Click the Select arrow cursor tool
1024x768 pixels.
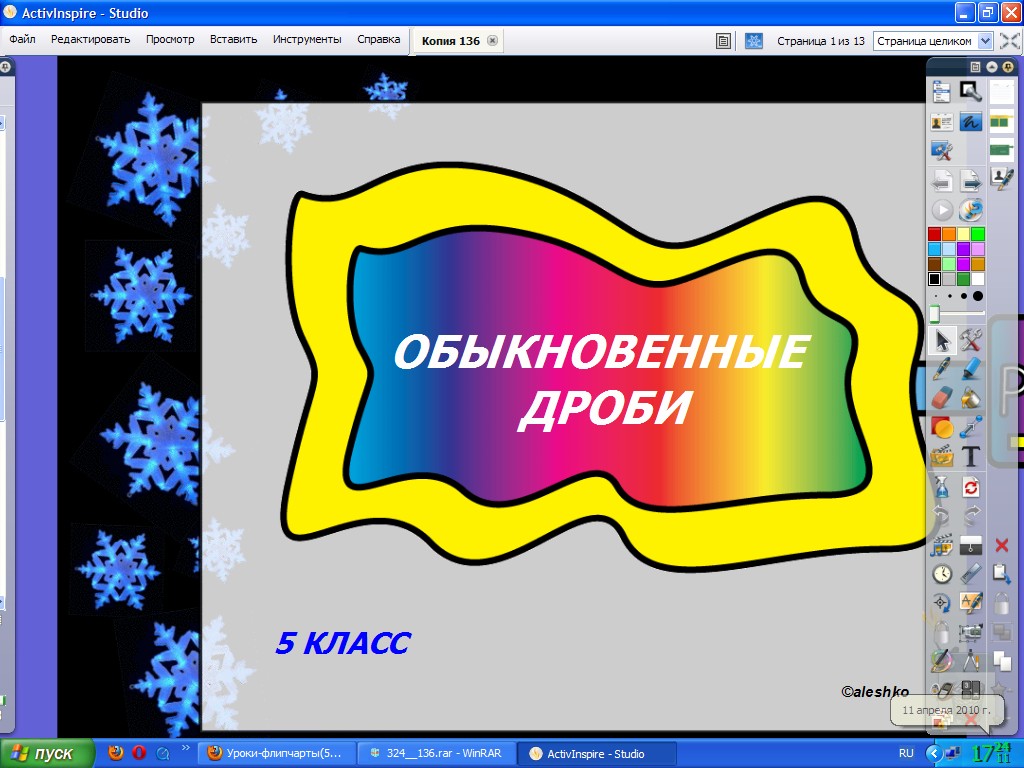(x=941, y=340)
